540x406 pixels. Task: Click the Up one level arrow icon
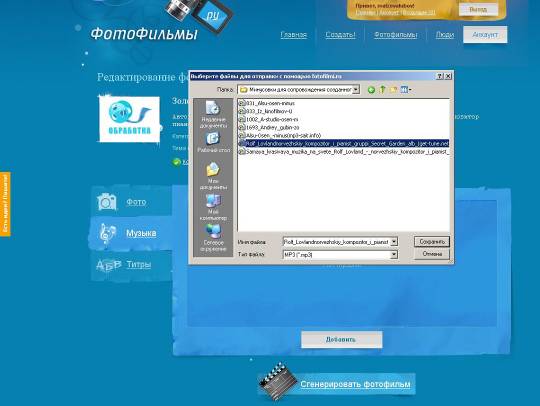coord(382,90)
